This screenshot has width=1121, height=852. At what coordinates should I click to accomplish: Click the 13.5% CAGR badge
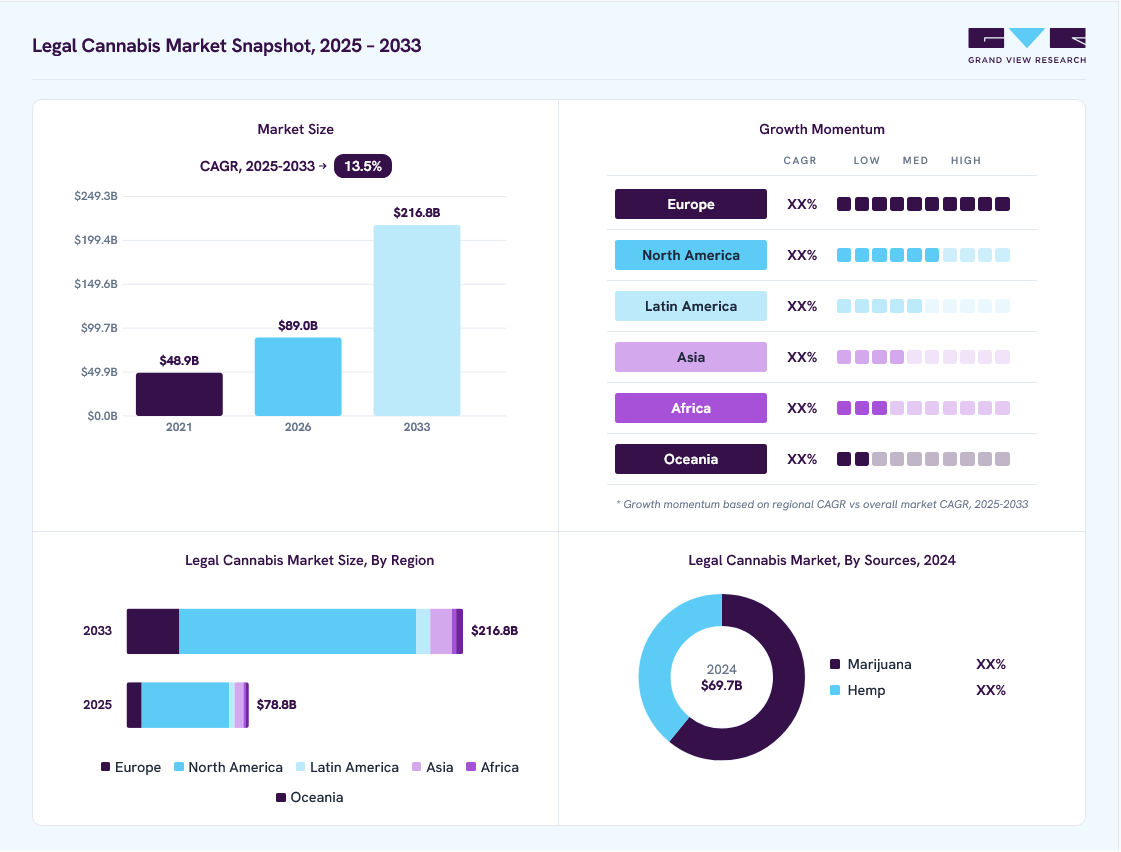(x=362, y=166)
